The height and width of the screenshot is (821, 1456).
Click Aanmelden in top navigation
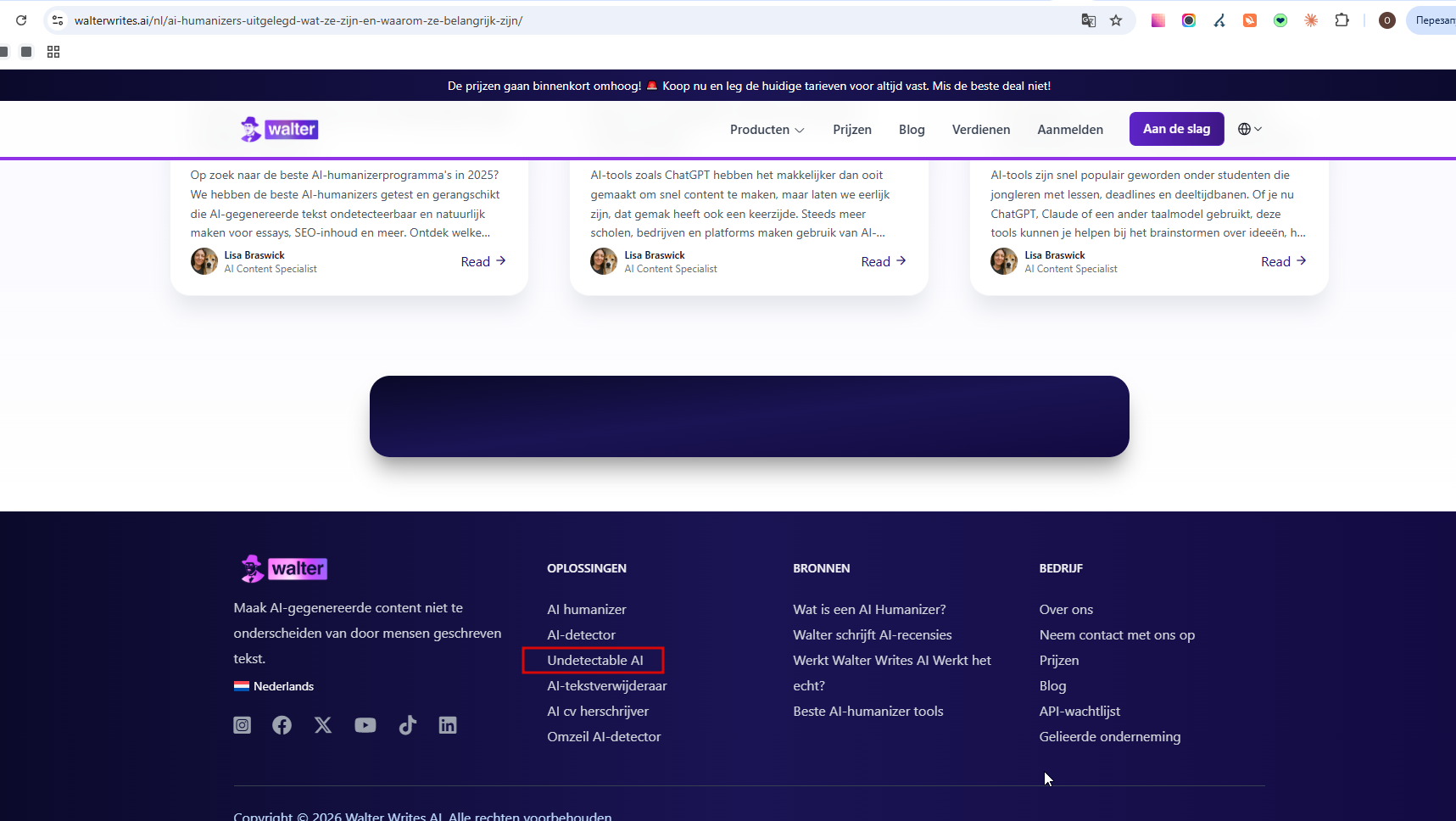[1070, 130]
